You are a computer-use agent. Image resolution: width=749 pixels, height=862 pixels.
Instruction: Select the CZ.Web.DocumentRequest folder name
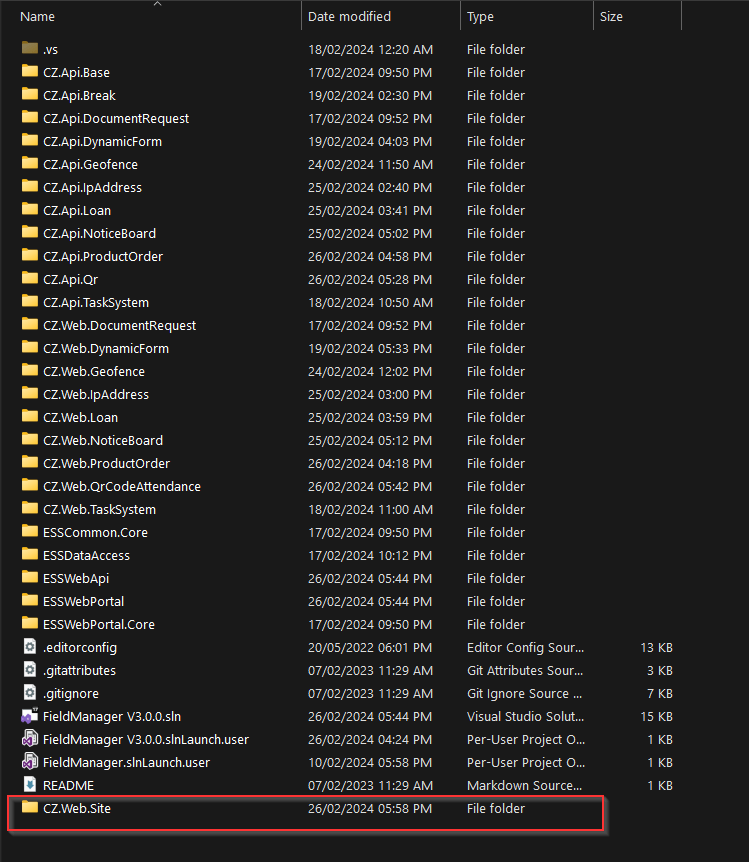point(119,325)
